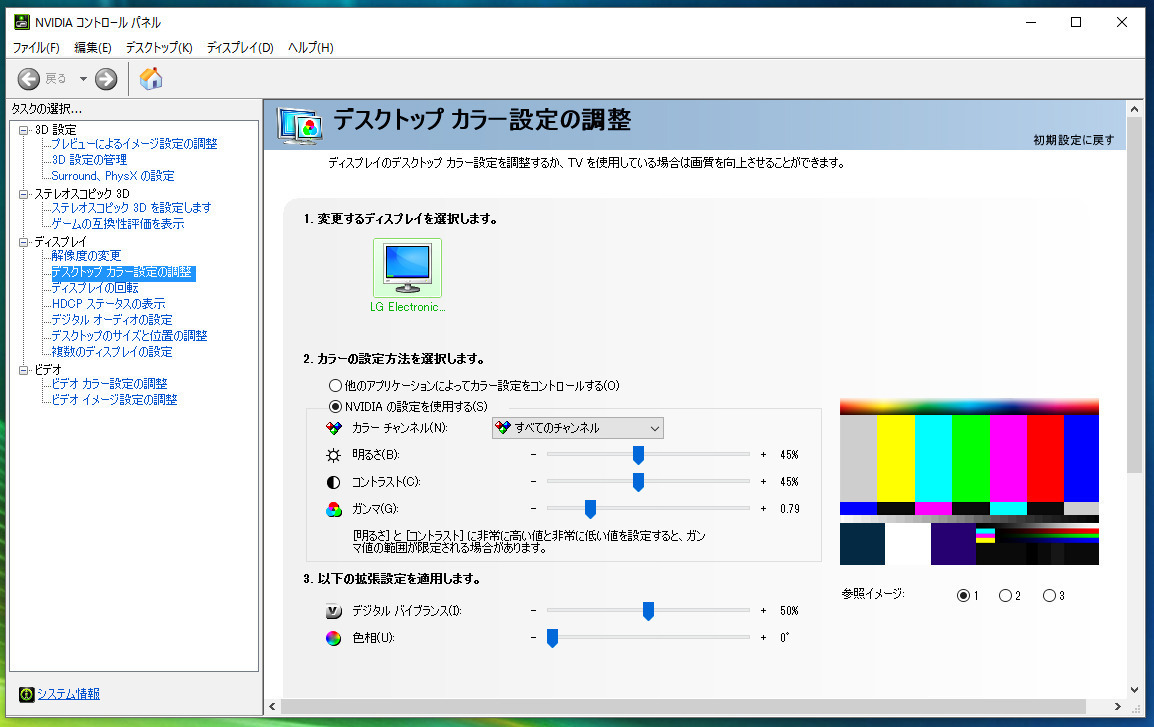This screenshot has height=727, width=1154.
Task: Decrease contrast with the minus button
Action: [x=534, y=482]
